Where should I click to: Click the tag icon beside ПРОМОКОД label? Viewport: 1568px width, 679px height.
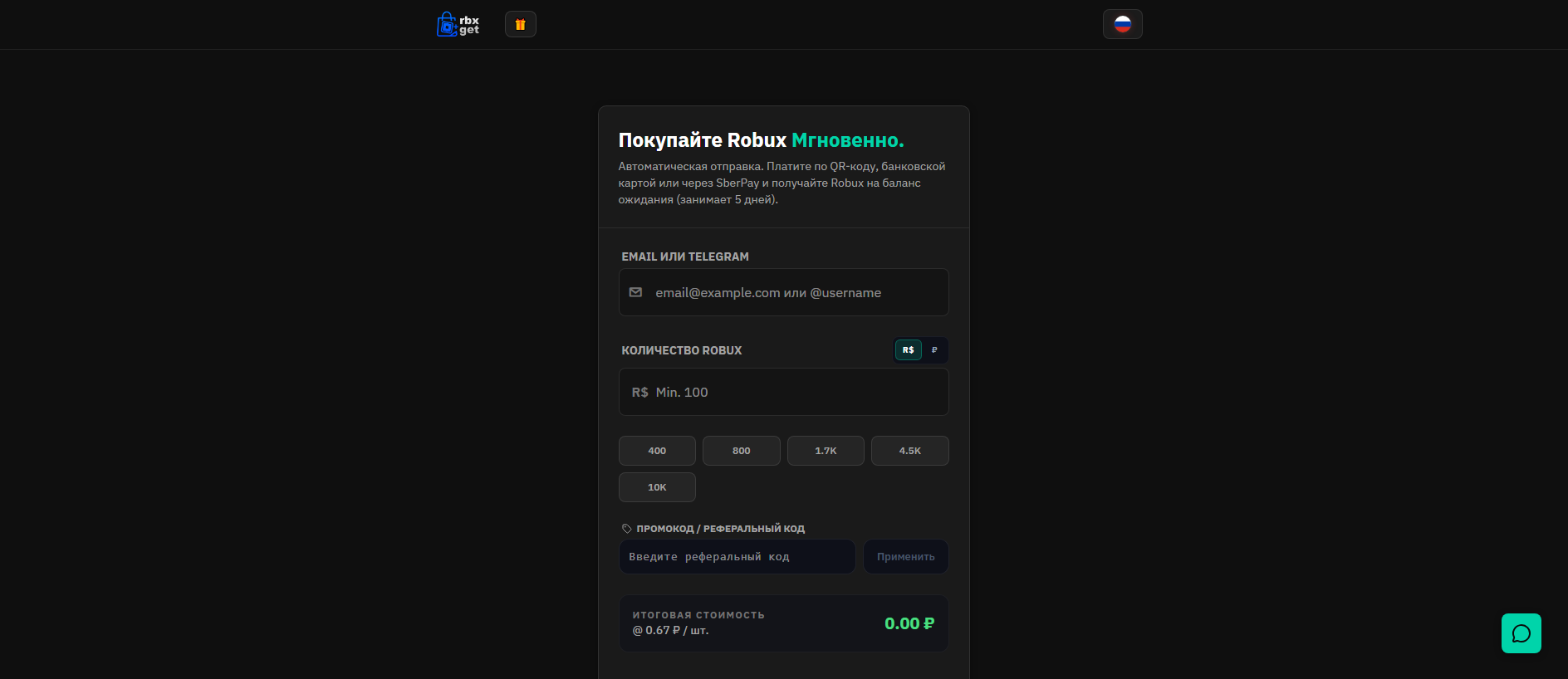(x=627, y=529)
